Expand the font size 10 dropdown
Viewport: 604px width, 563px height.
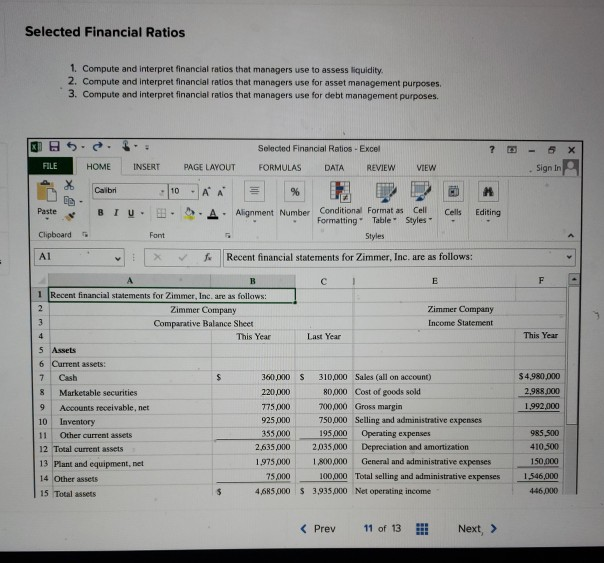point(193,191)
